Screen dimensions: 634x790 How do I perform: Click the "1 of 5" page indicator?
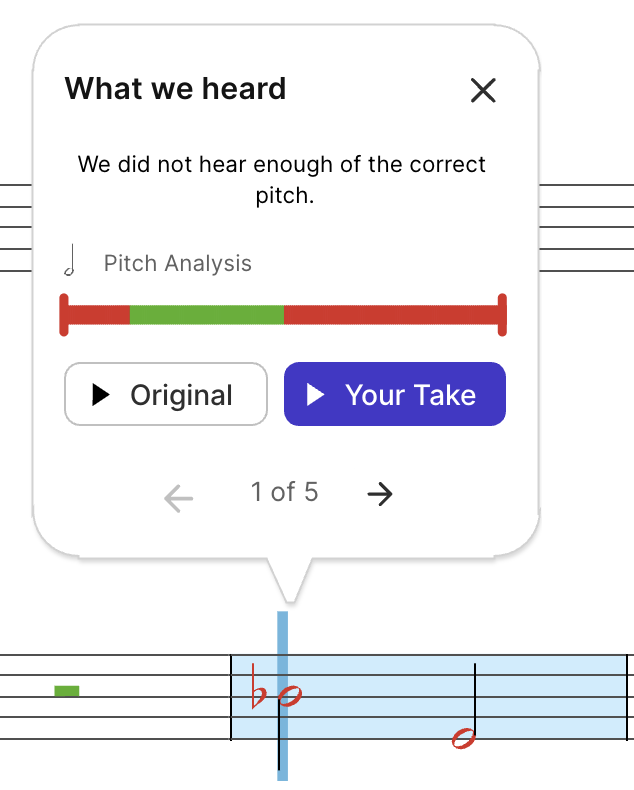(284, 492)
